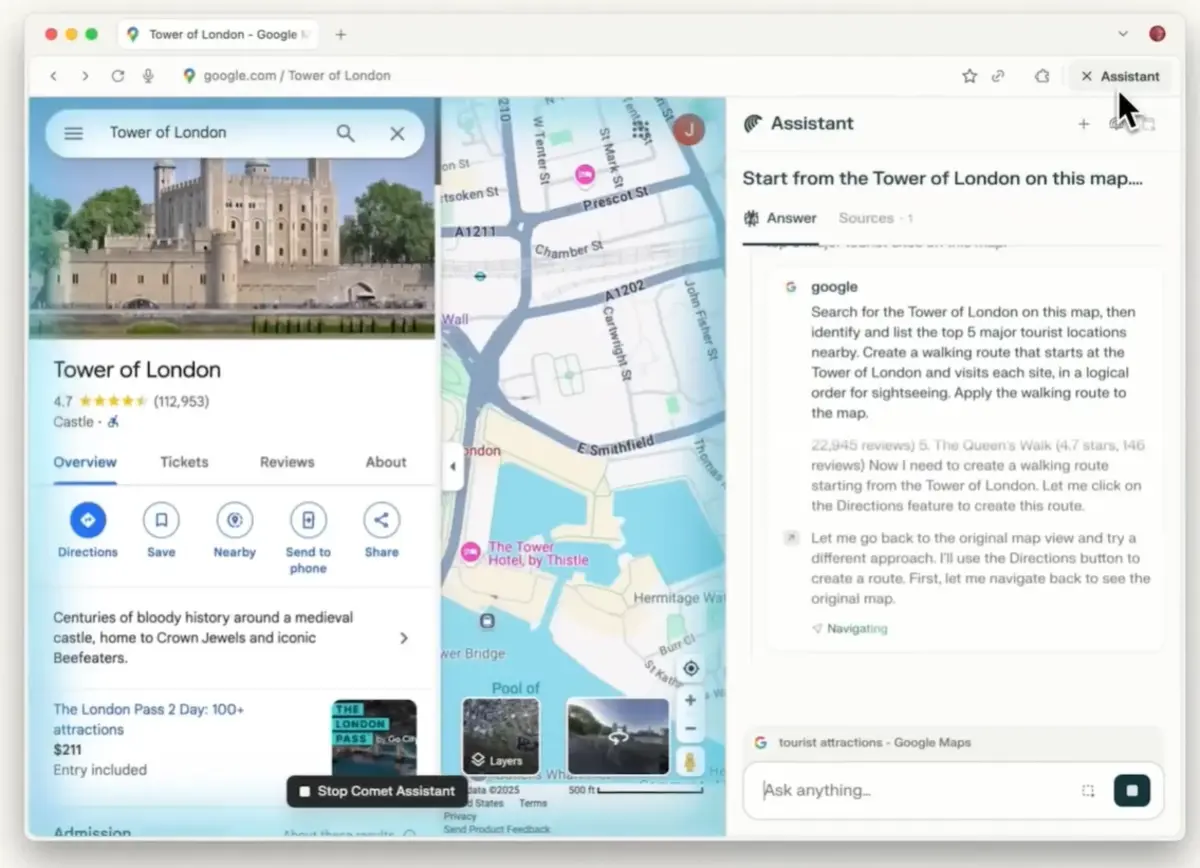The image size is (1200, 868).
Task: Clear the Tower of London search
Action: click(x=397, y=133)
